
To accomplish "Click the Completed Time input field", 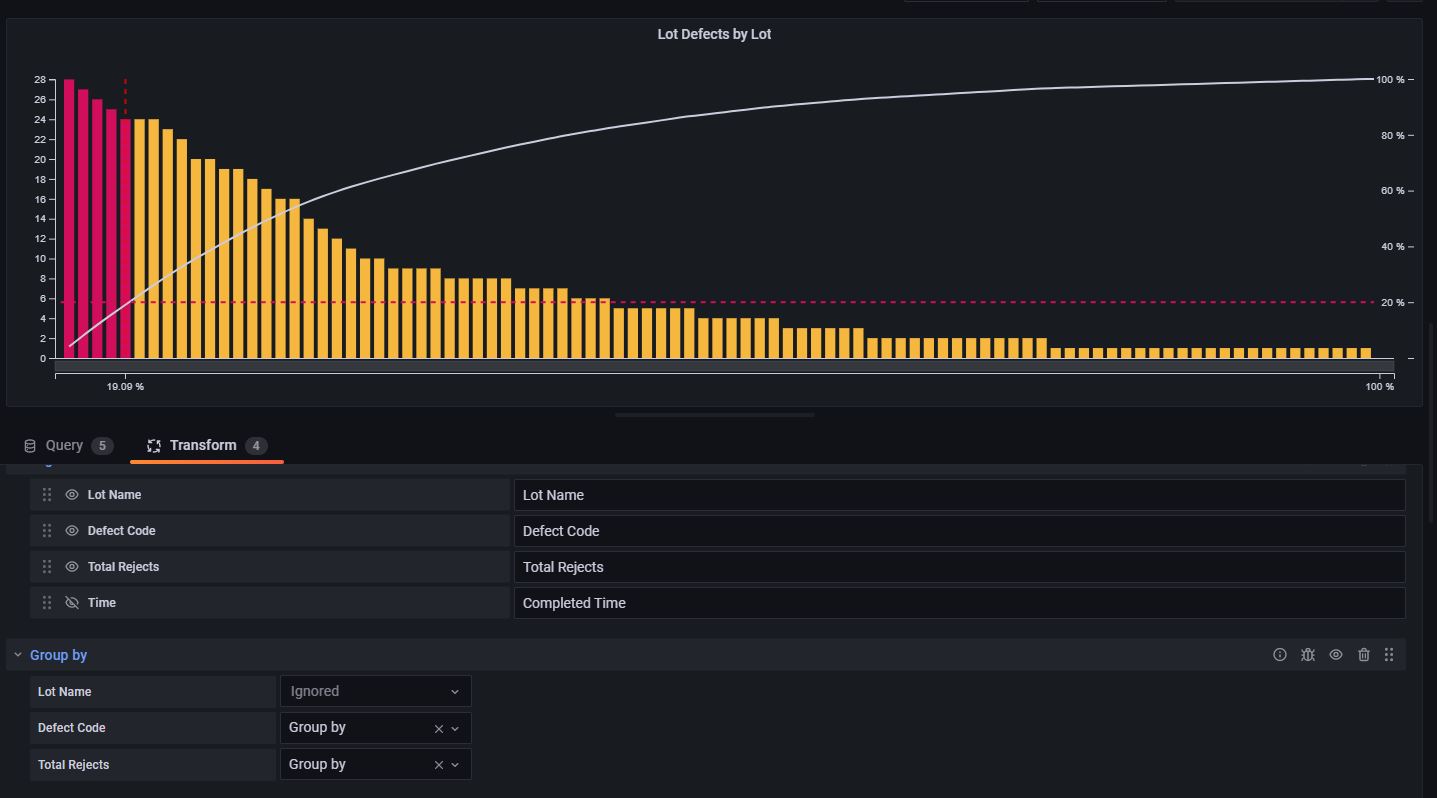I will (x=959, y=602).
